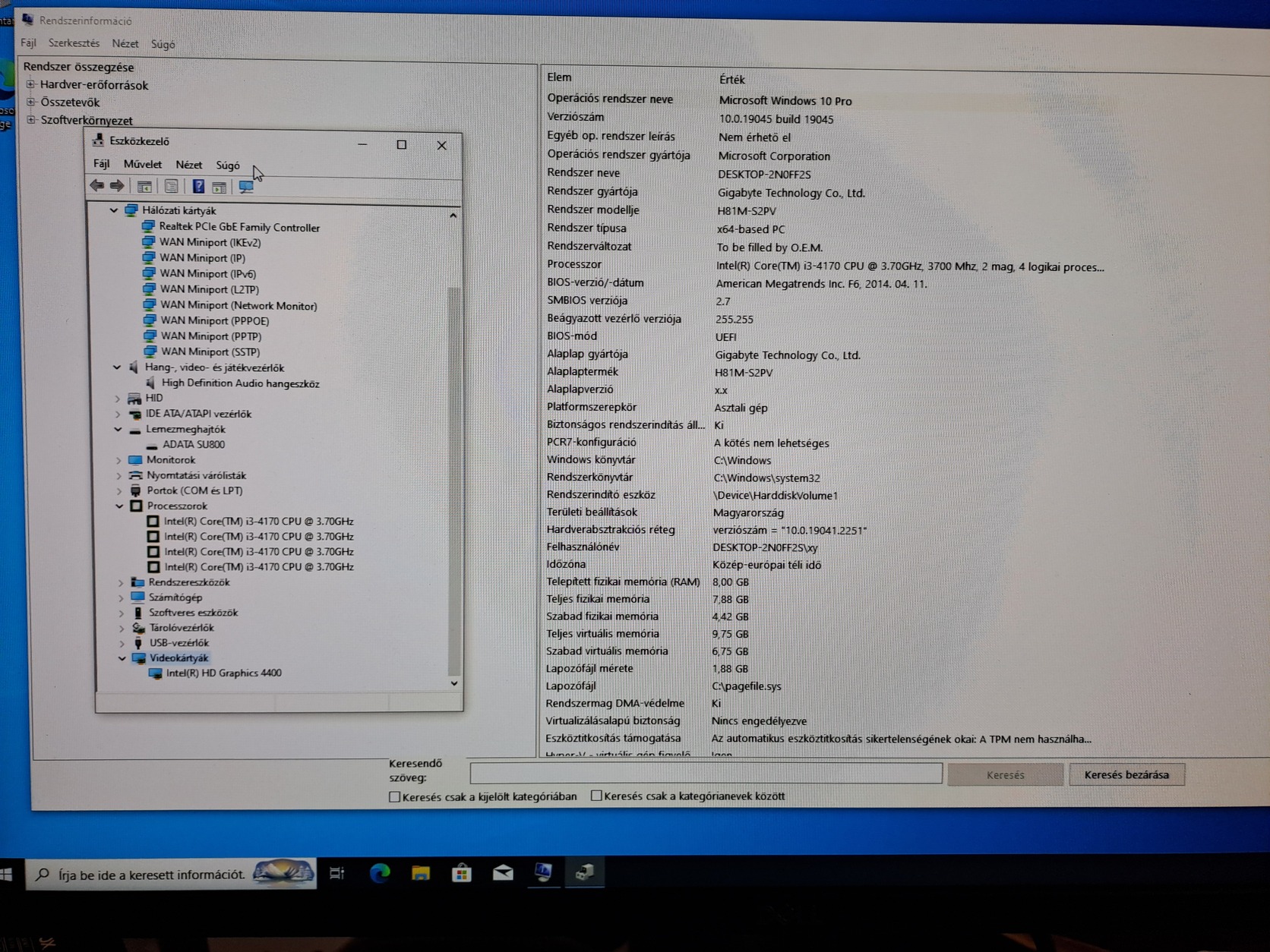Open Nézet menu in Eszközkezelő

(189, 165)
